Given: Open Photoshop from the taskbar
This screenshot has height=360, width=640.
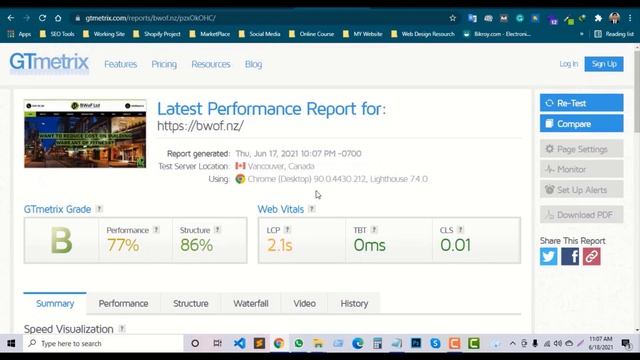Looking at the screenshot, I should [416, 343].
